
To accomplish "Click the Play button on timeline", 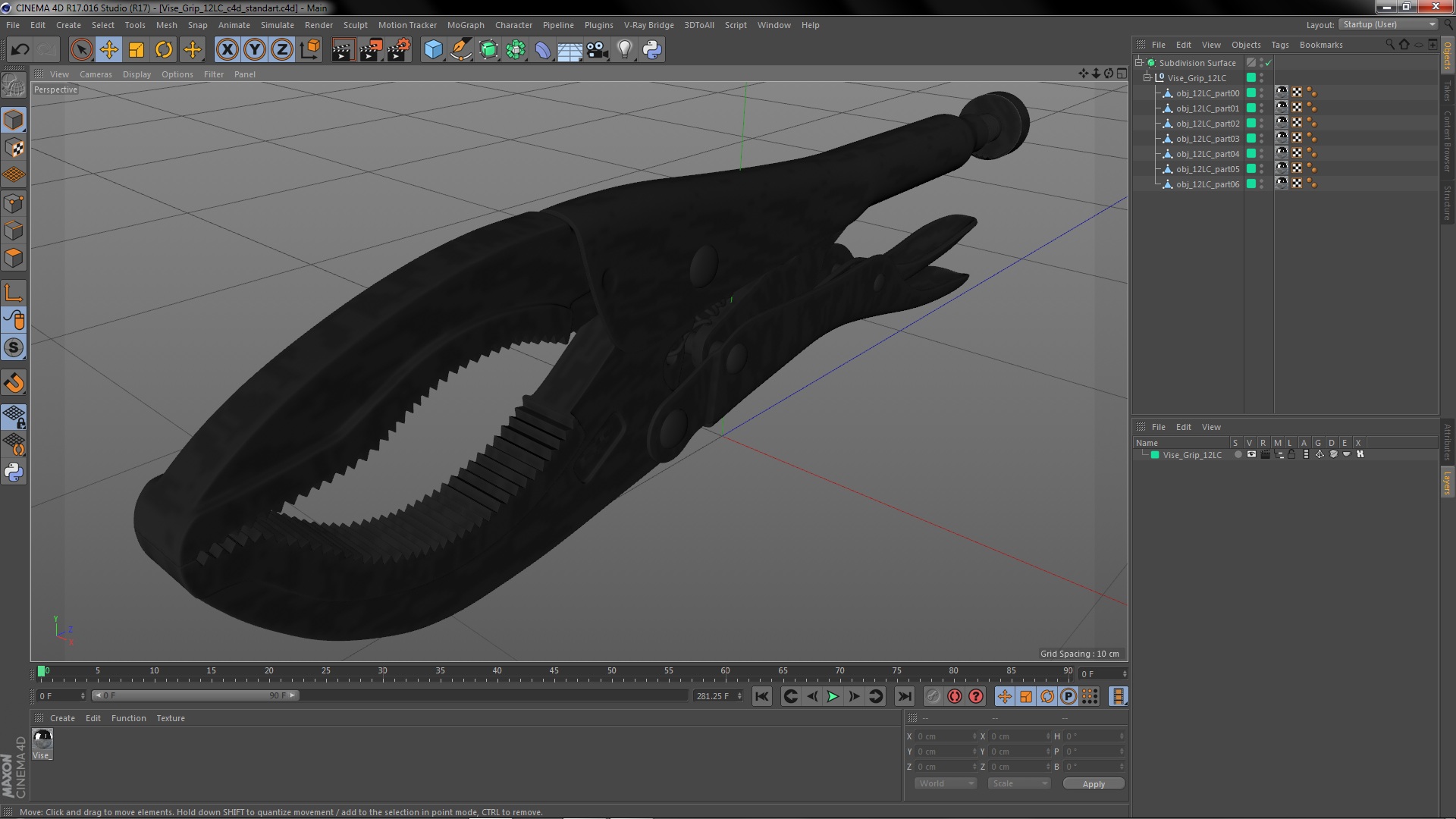I will [833, 696].
